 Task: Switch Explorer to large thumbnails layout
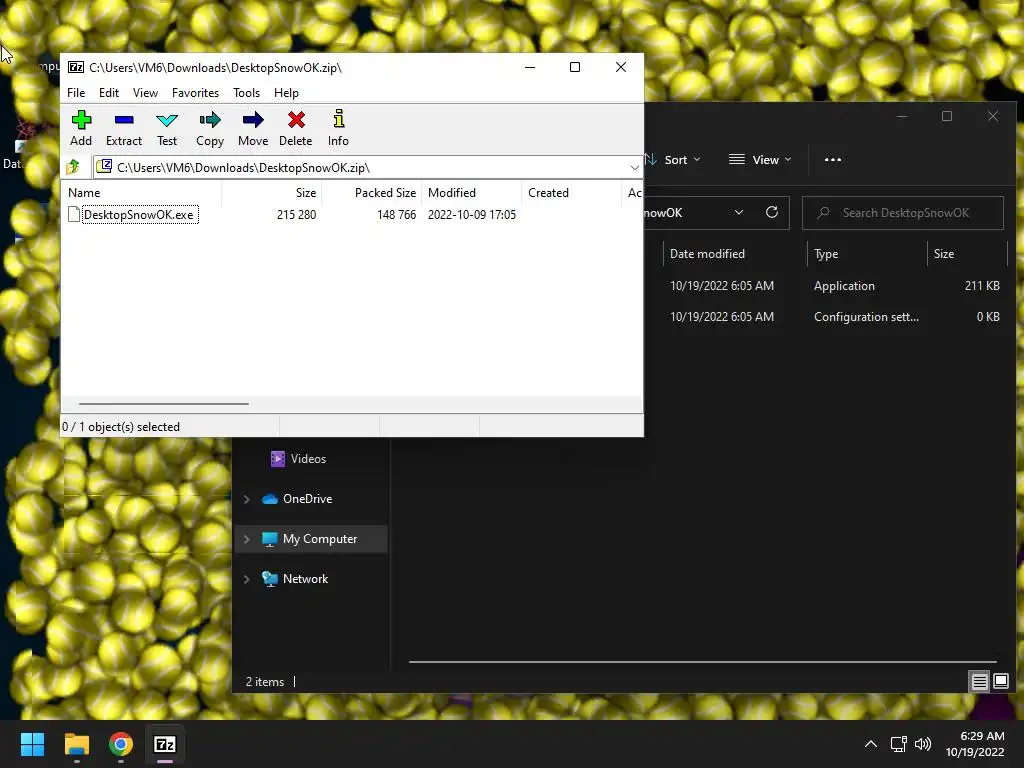click(1001, 682)
